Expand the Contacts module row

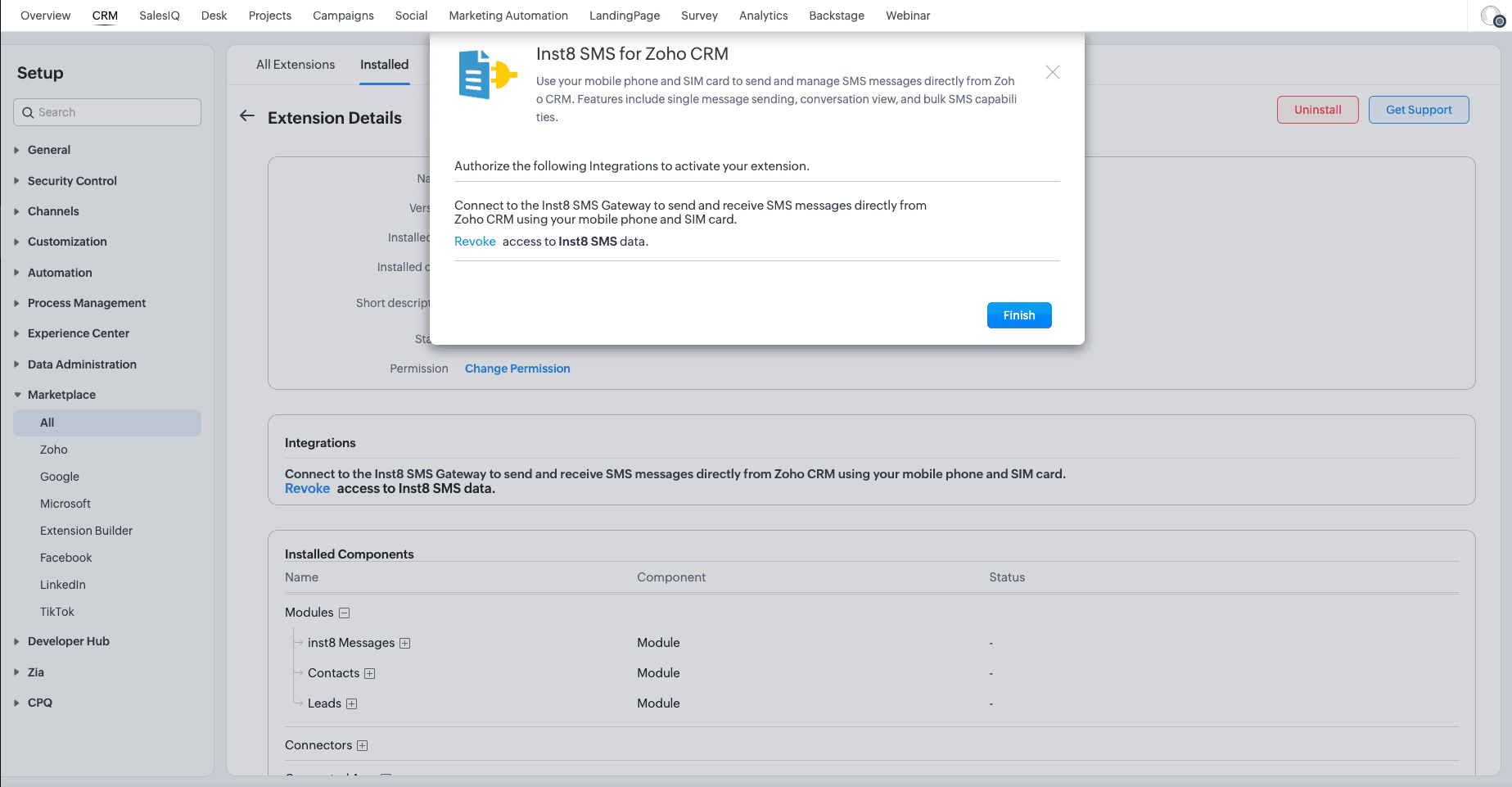[x=369, y=674]
